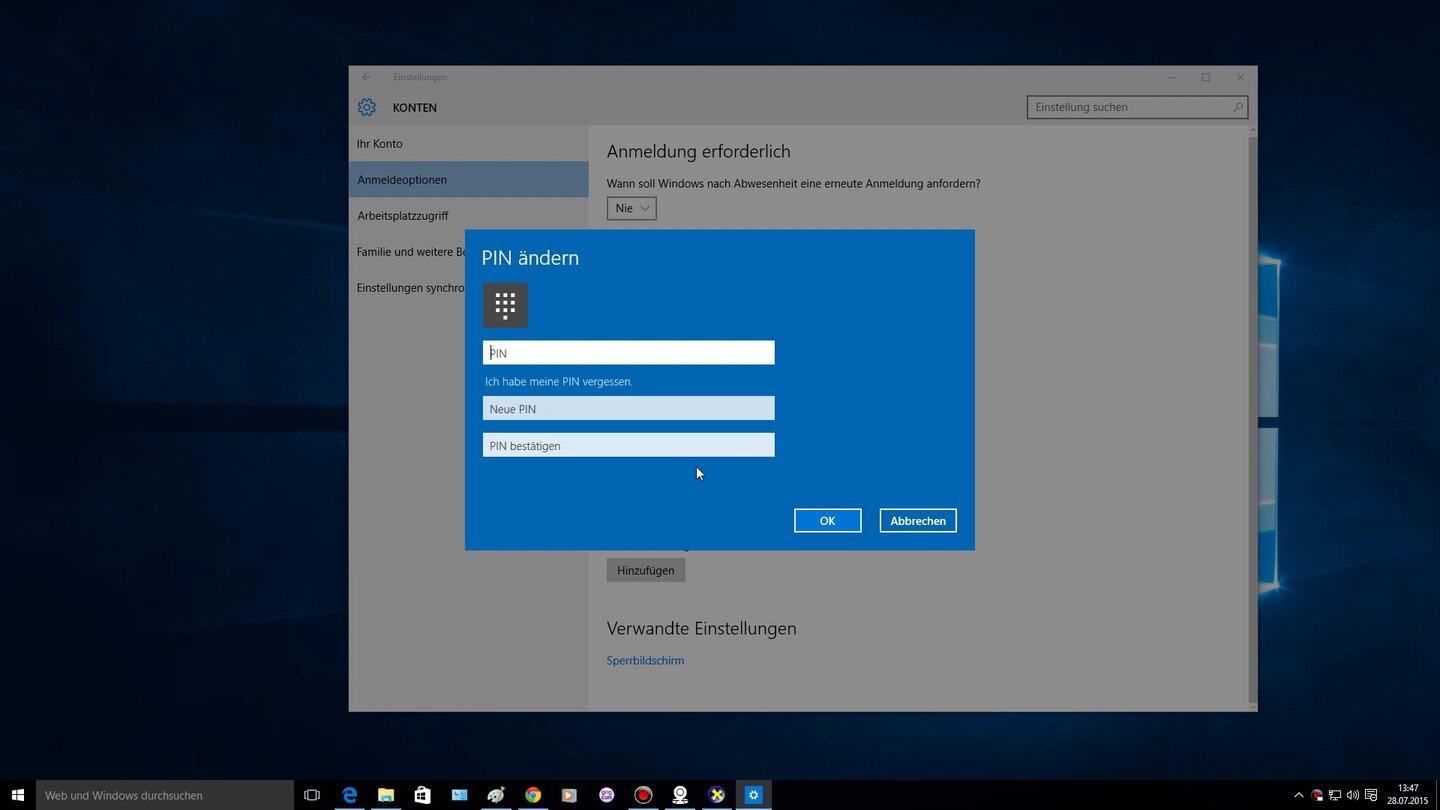The height and width of the screenshot is (810, 1440).
Task: Click the red record button taskbar icon
Action: (643, 795)
